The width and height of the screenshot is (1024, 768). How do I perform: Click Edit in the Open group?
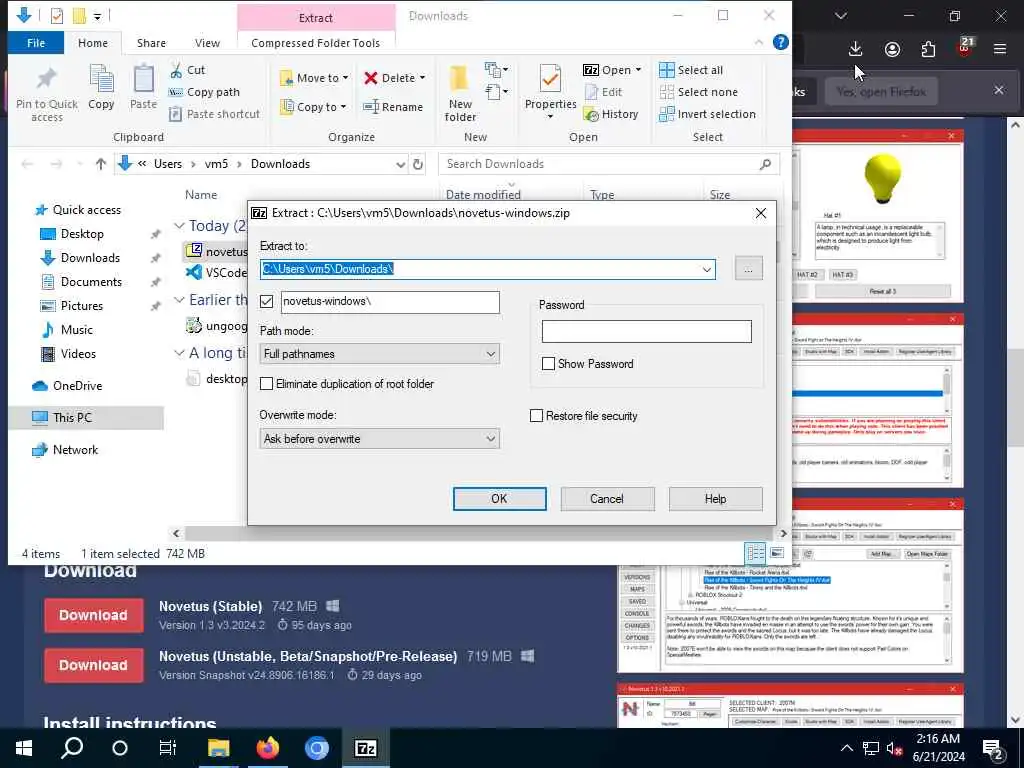[603, 92]
